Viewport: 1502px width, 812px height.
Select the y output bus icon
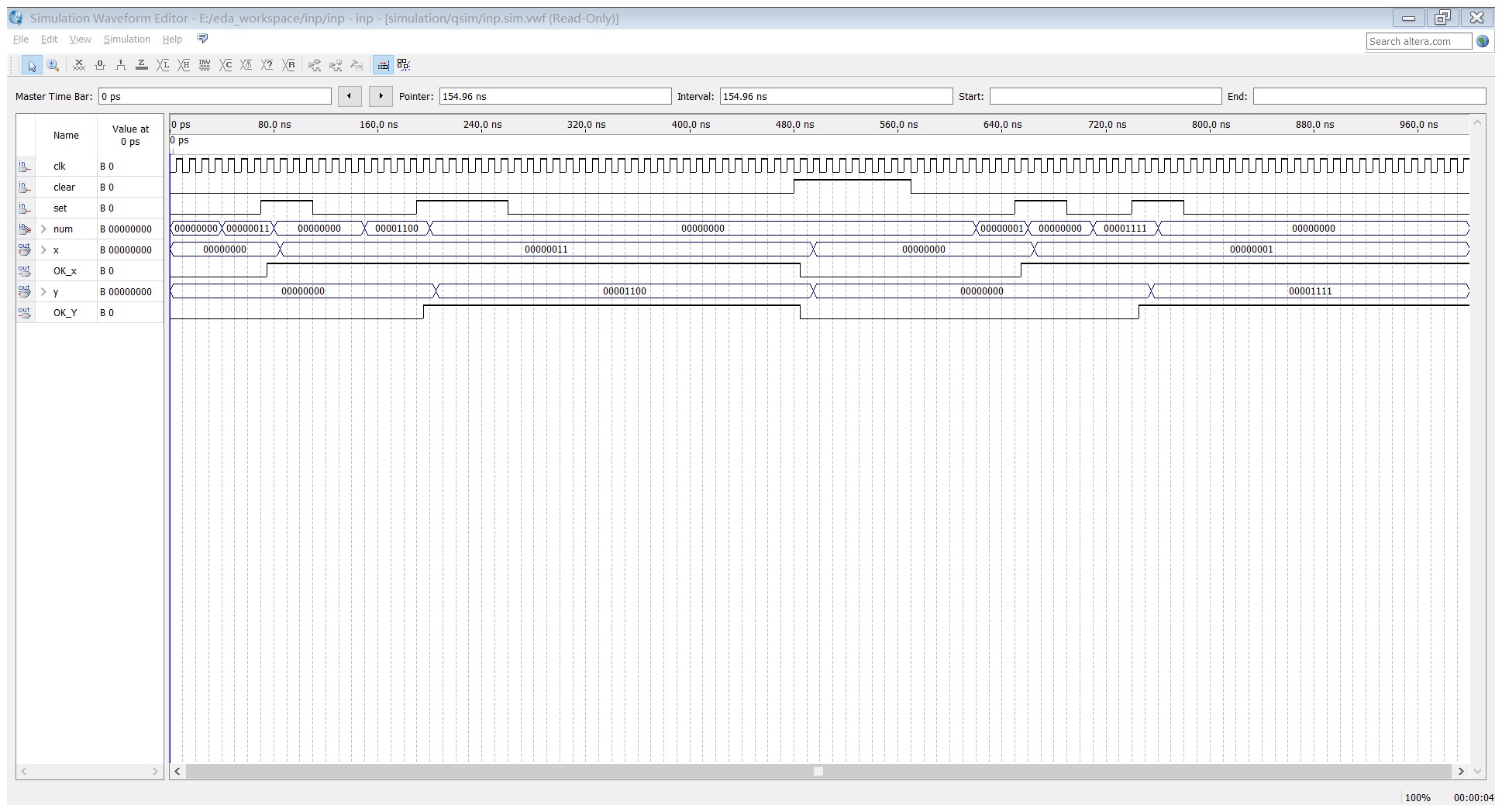coord(24,292)
